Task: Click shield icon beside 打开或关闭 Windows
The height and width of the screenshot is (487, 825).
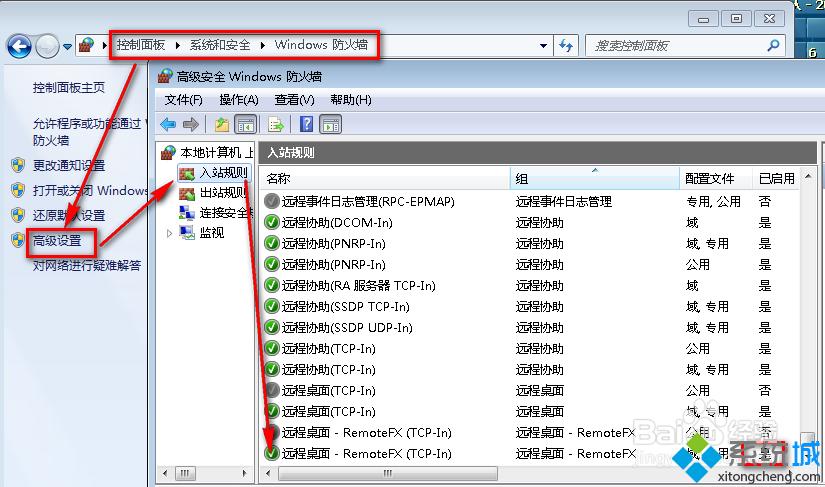Action: [18, 190]
